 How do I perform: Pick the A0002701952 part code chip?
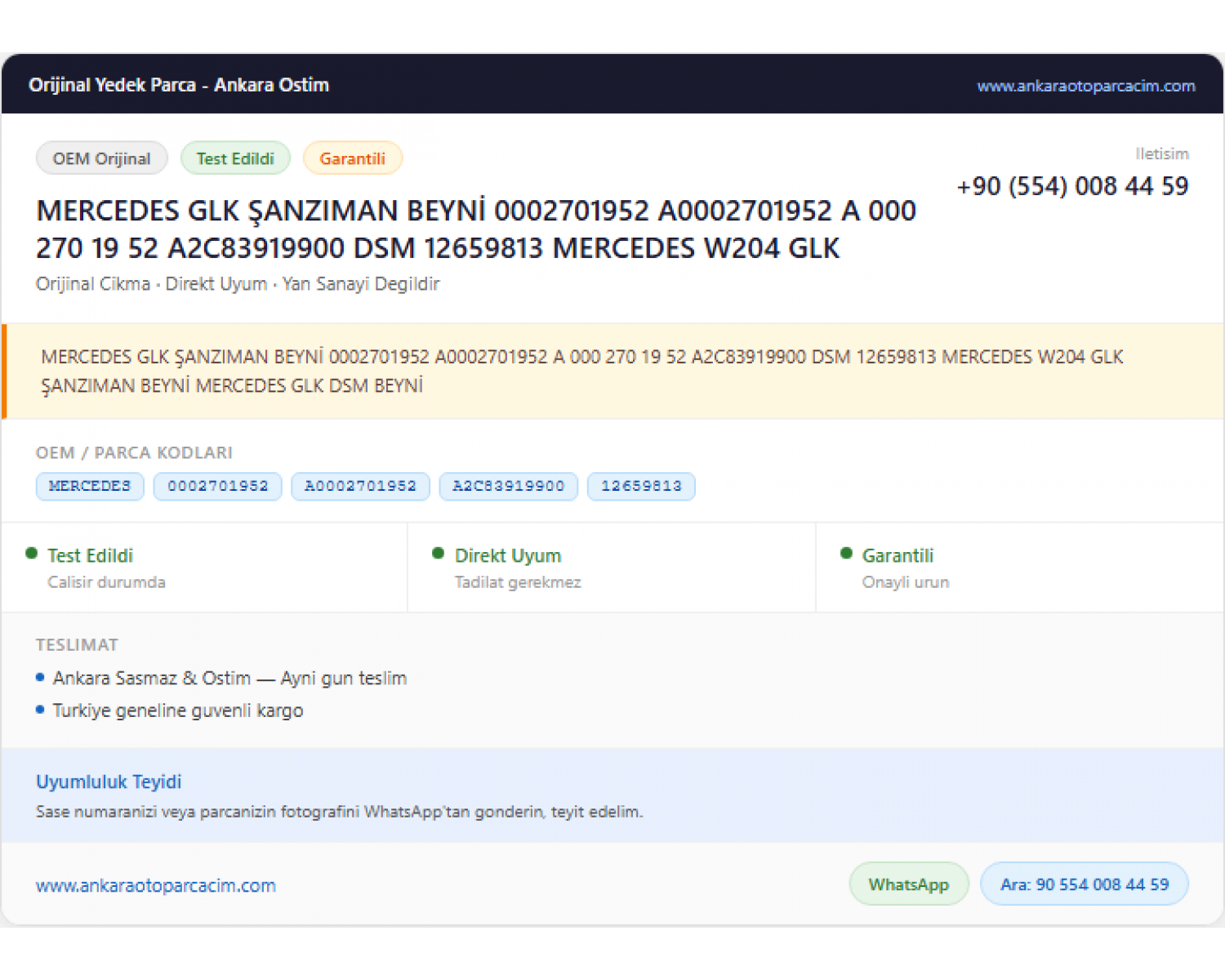coord(361,486)
